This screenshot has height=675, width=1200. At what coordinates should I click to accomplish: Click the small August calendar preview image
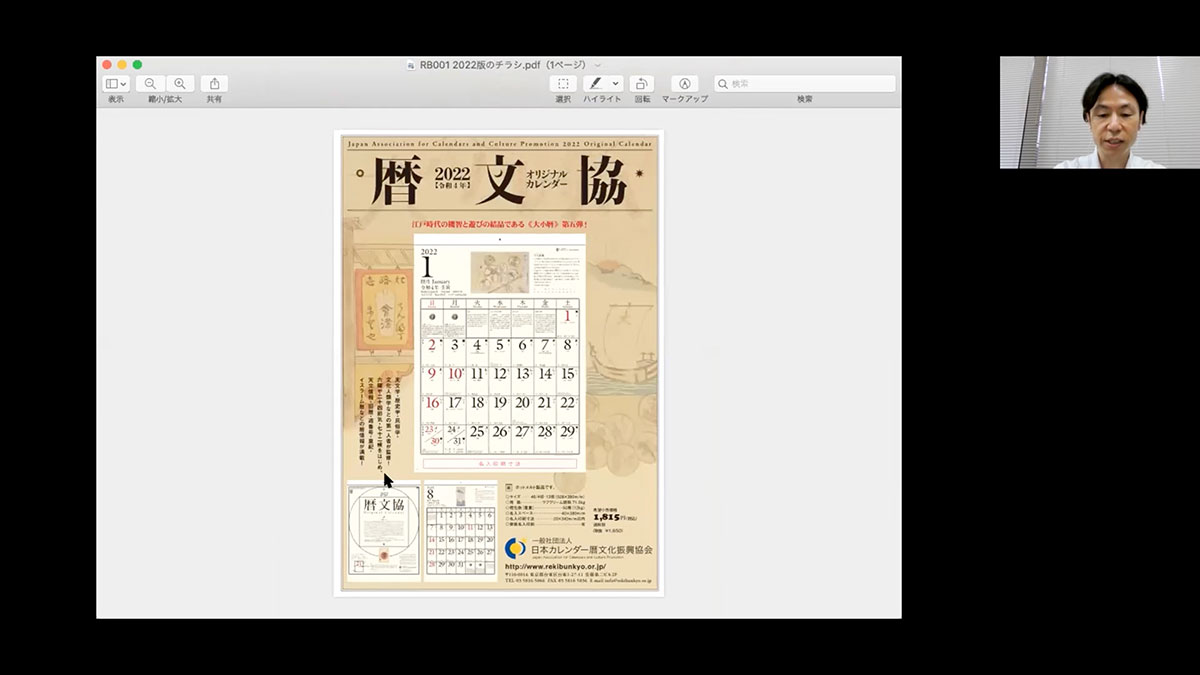tap(460, 532)
